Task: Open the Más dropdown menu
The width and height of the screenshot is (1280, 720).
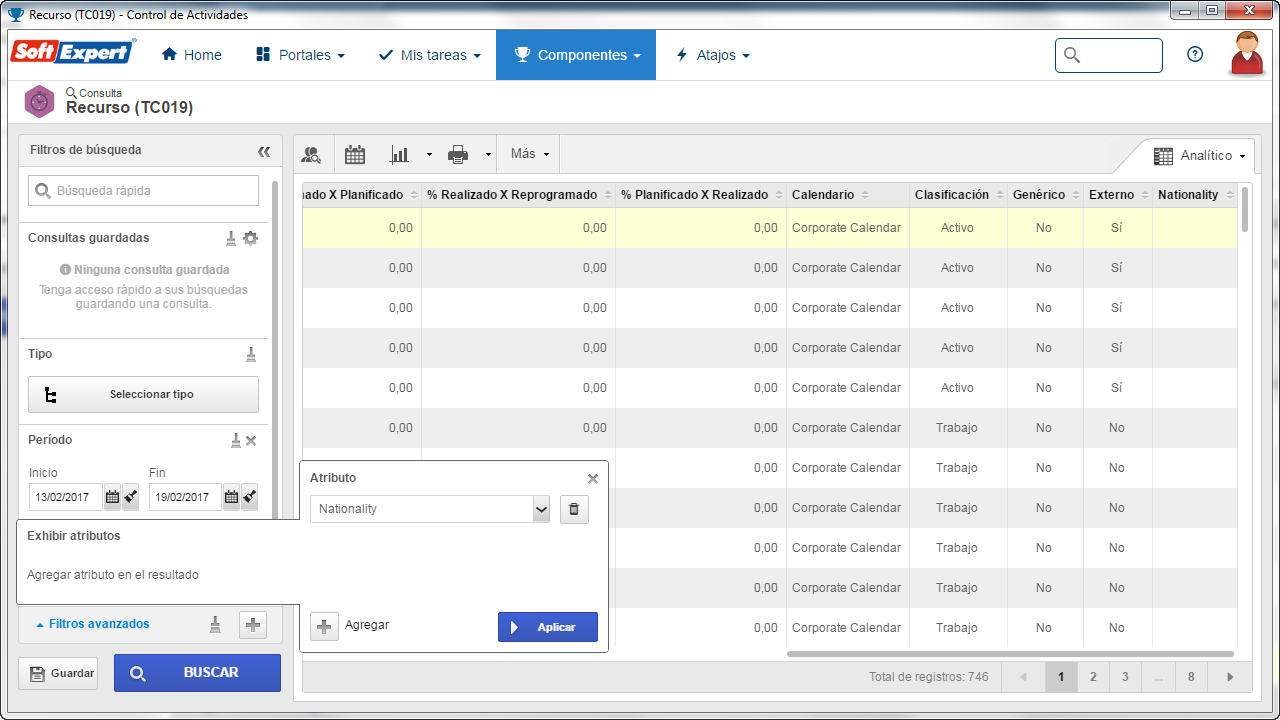Action: tap(529, 154)
